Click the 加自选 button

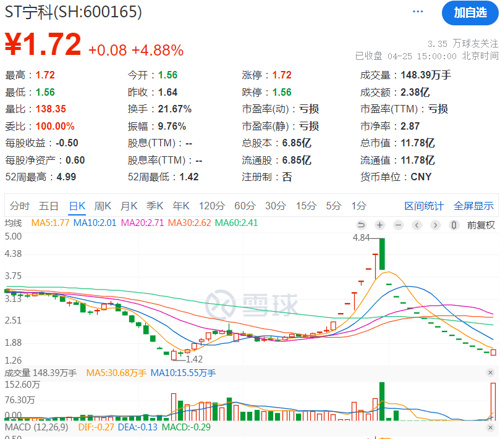[470, 13]
